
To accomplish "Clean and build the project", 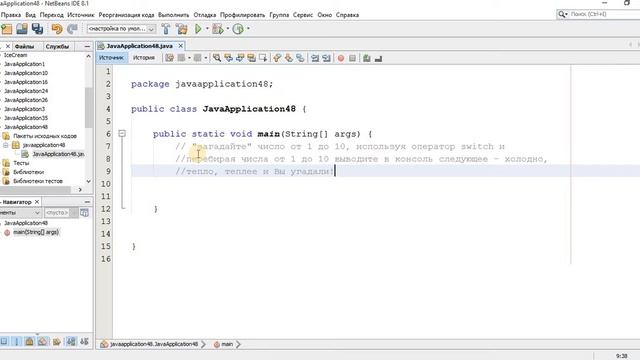I will click(182, 29).
